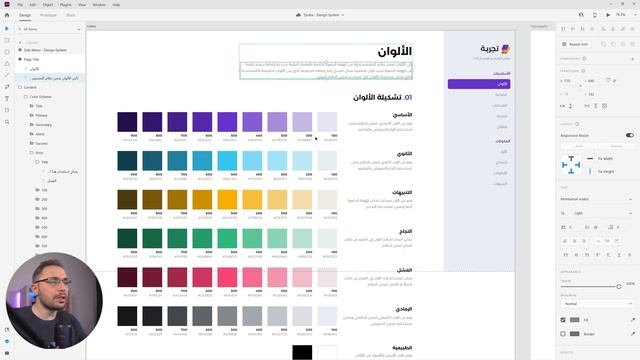This screenshot has width=640, height=360.
Task: Switch to the Share tab
Action: click(x=71, y=15)
